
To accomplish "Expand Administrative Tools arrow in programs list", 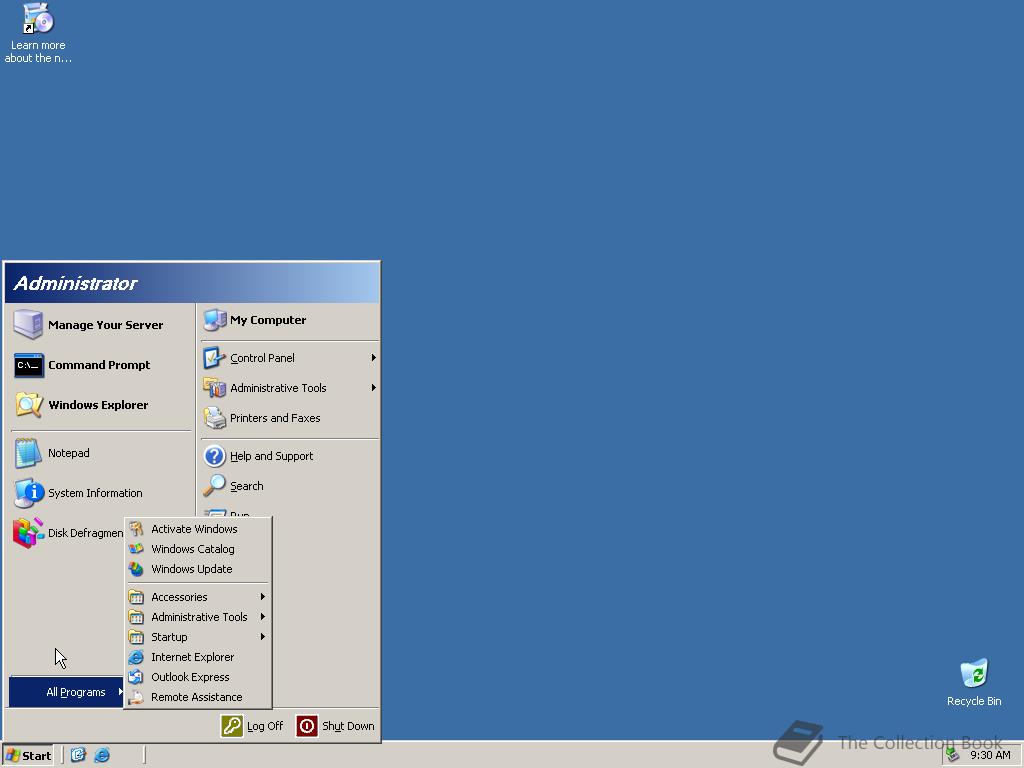I will [x=263, y=617].
